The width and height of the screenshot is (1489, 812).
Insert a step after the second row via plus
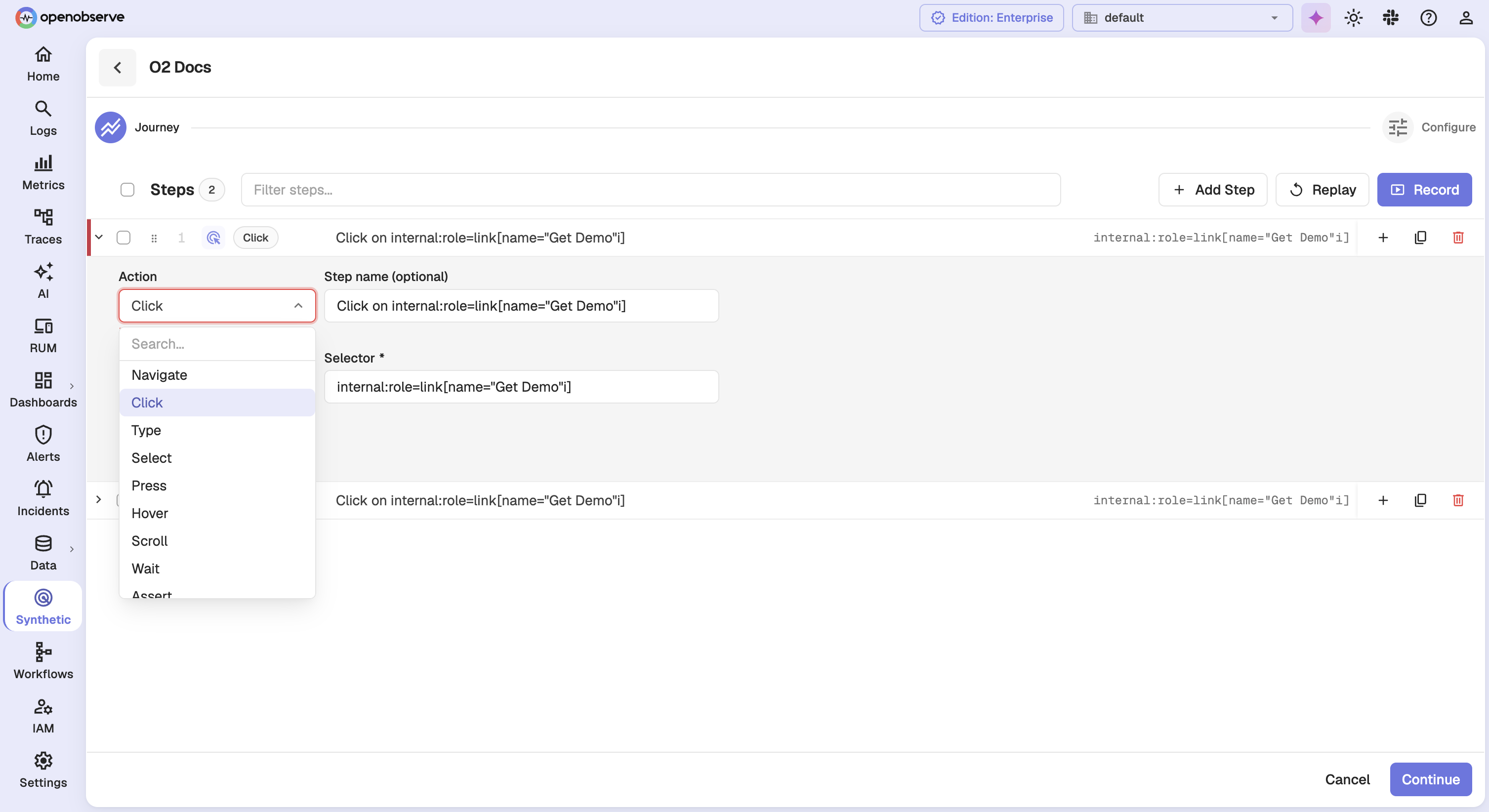1383,500
